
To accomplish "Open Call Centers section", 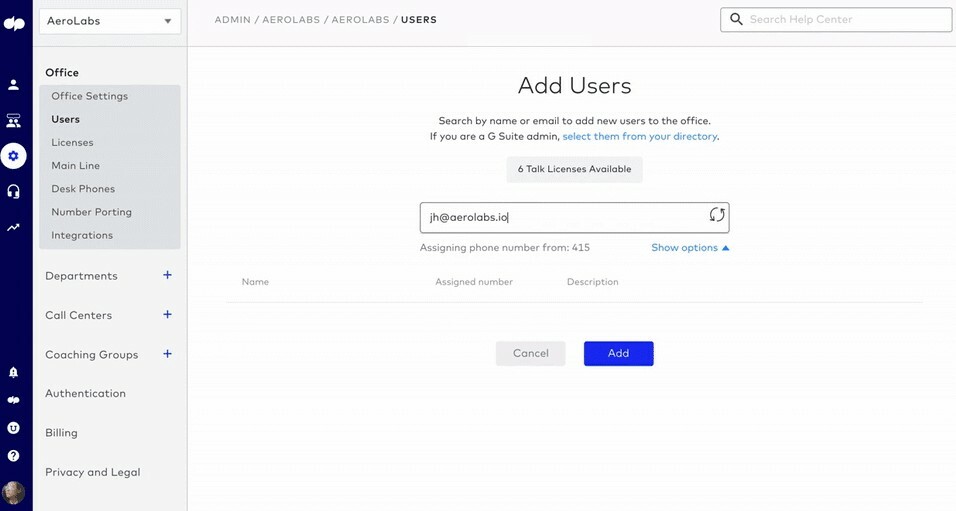I will [79, 315].
